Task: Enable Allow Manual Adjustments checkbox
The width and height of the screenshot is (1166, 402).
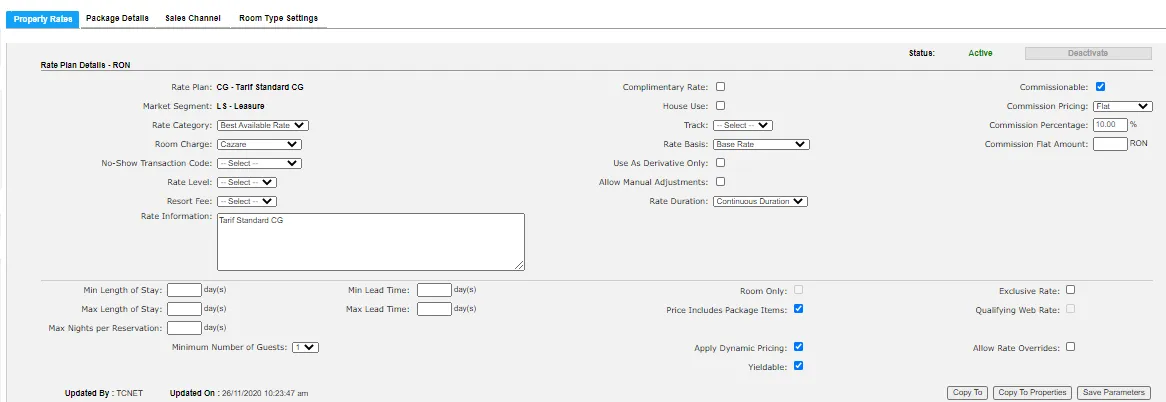Action: tap(720, 181)
